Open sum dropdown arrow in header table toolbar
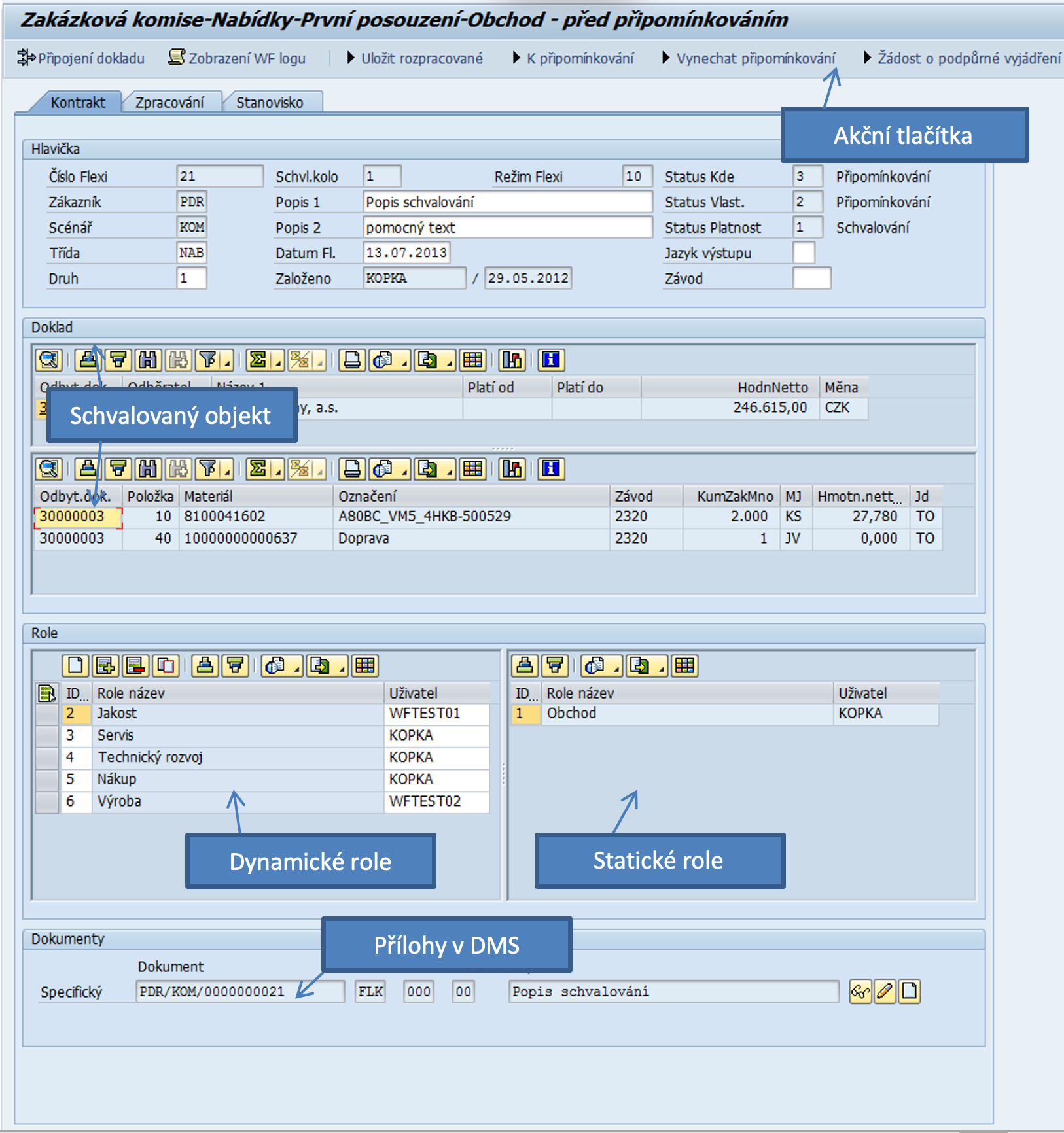1064x1133 pixels. [277, 361]
